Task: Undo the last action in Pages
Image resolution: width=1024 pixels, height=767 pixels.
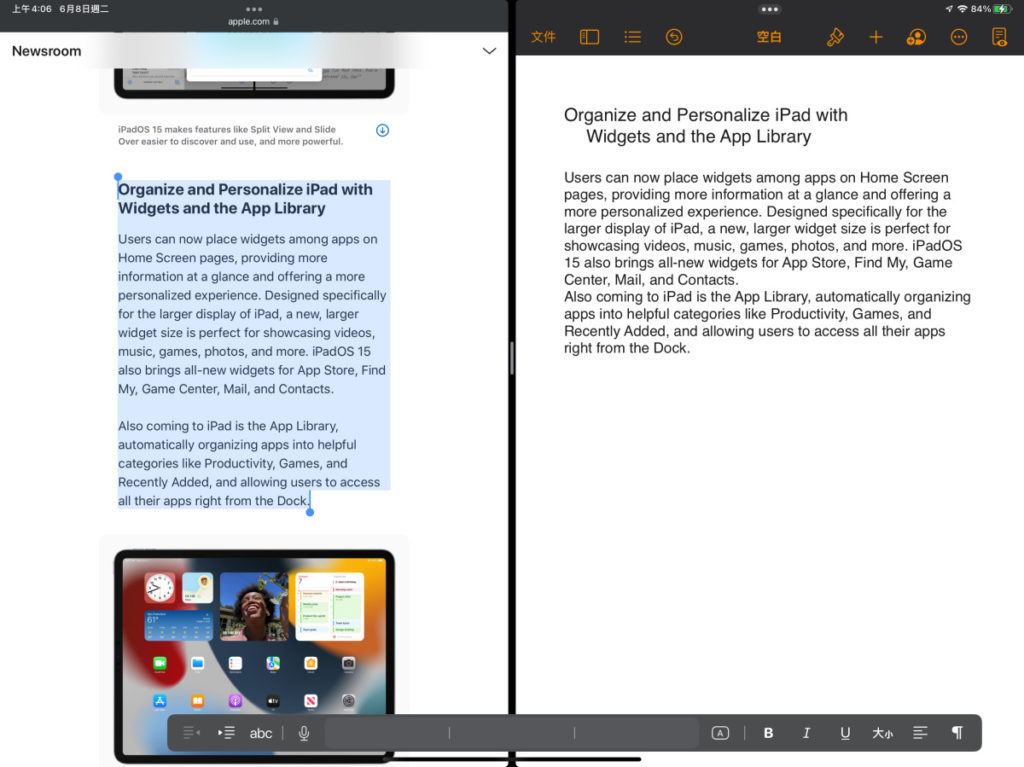Action: tap(674, 37)
